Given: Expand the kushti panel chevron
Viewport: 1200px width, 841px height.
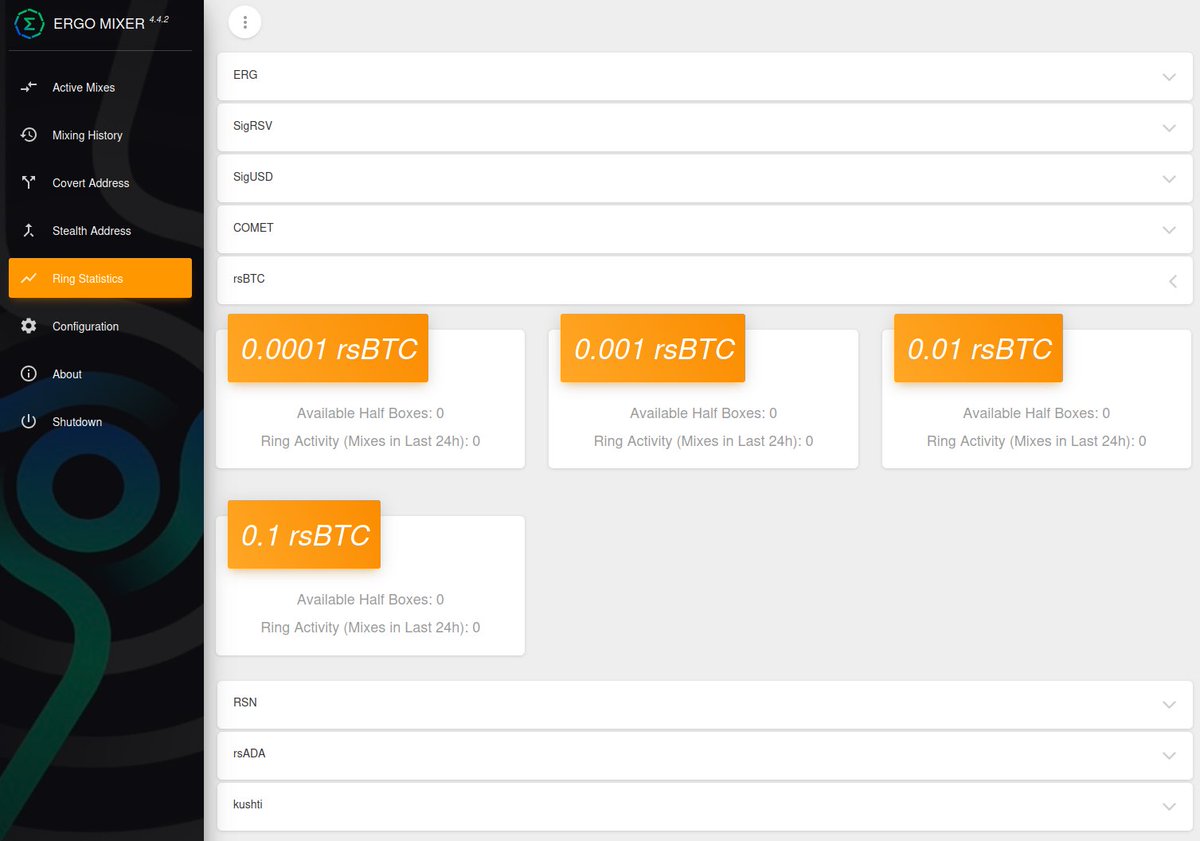Looking at the screenshot, I should click(x=1169, y=807).
